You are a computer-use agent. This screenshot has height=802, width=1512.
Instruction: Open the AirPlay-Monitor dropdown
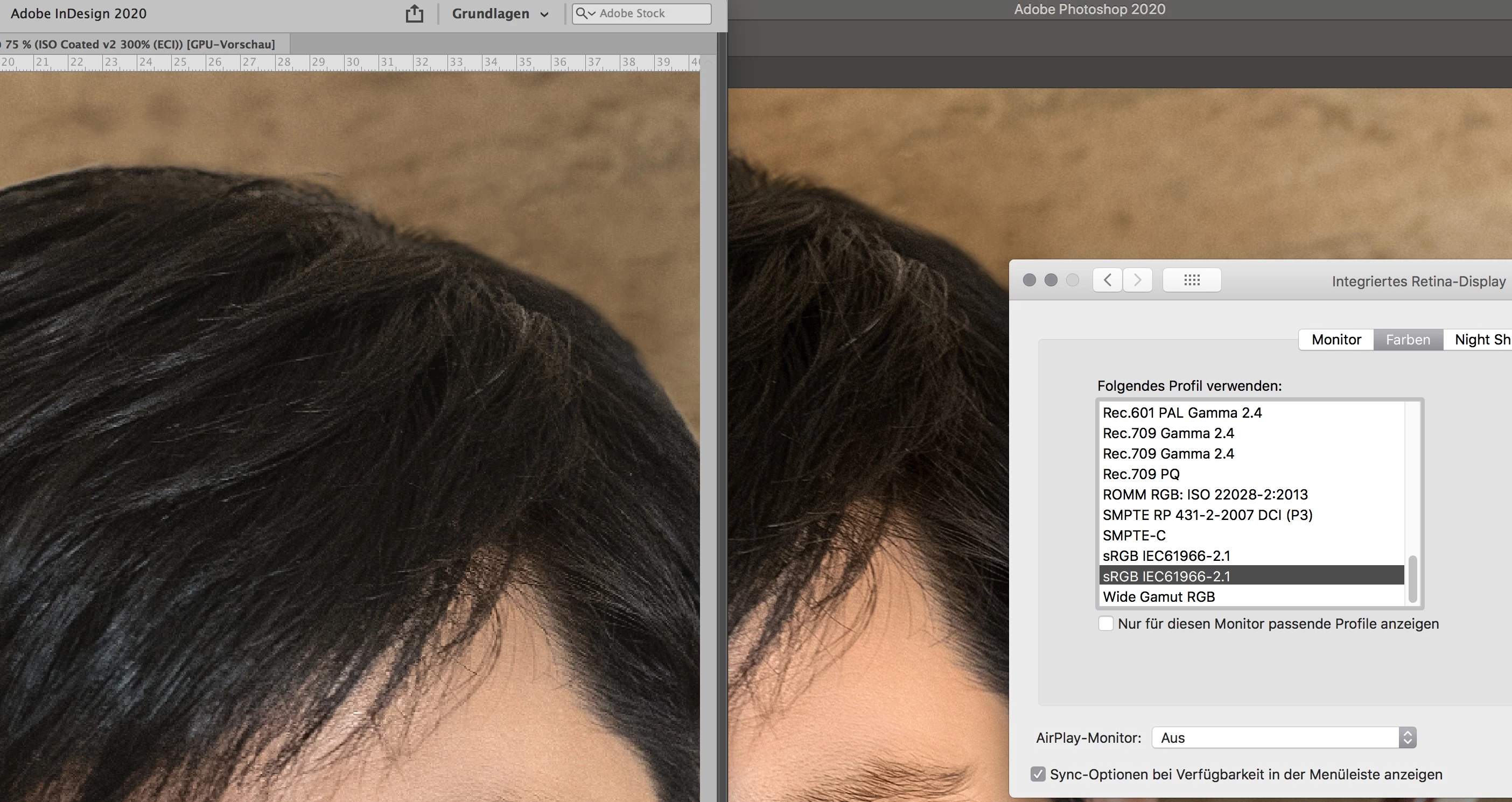(x=1284, y=737)
